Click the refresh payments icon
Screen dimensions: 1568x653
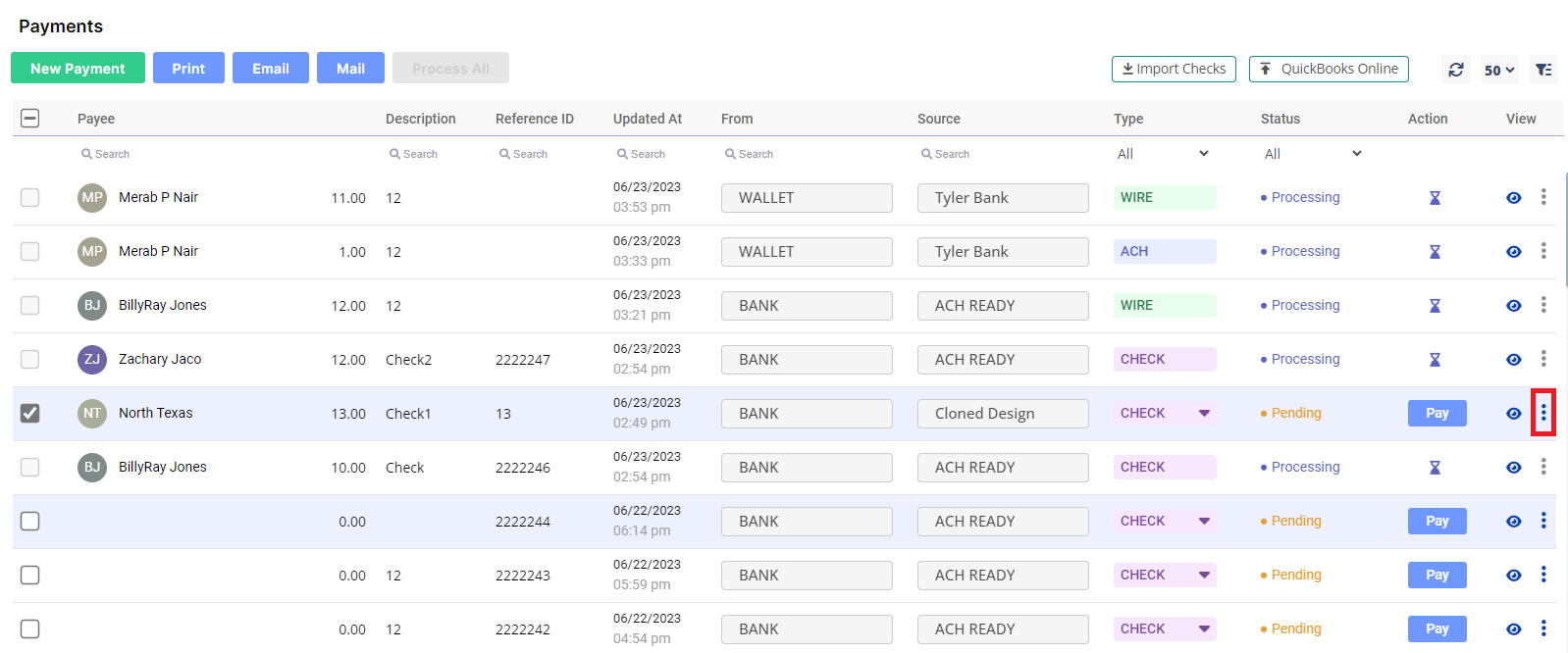click(x=1456, y=70)
